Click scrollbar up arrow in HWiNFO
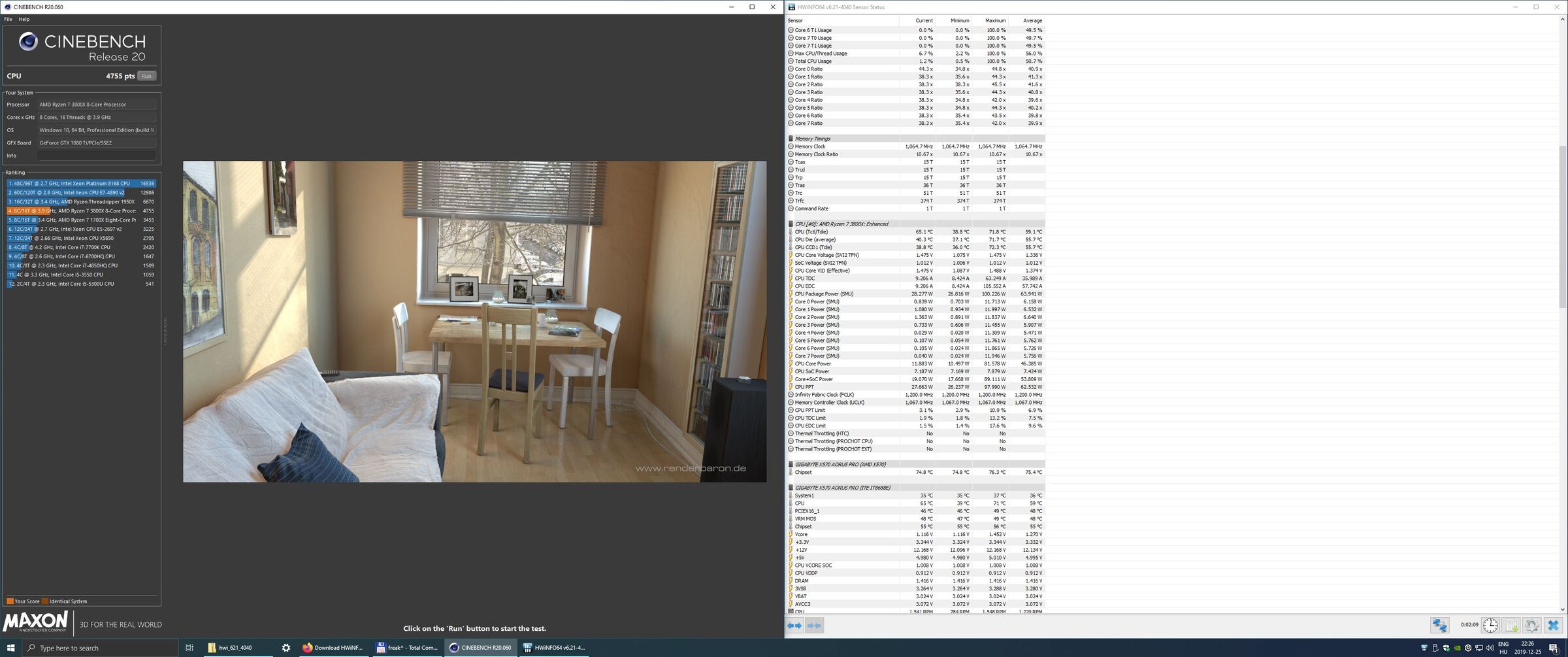 [x=1563, y=20]
